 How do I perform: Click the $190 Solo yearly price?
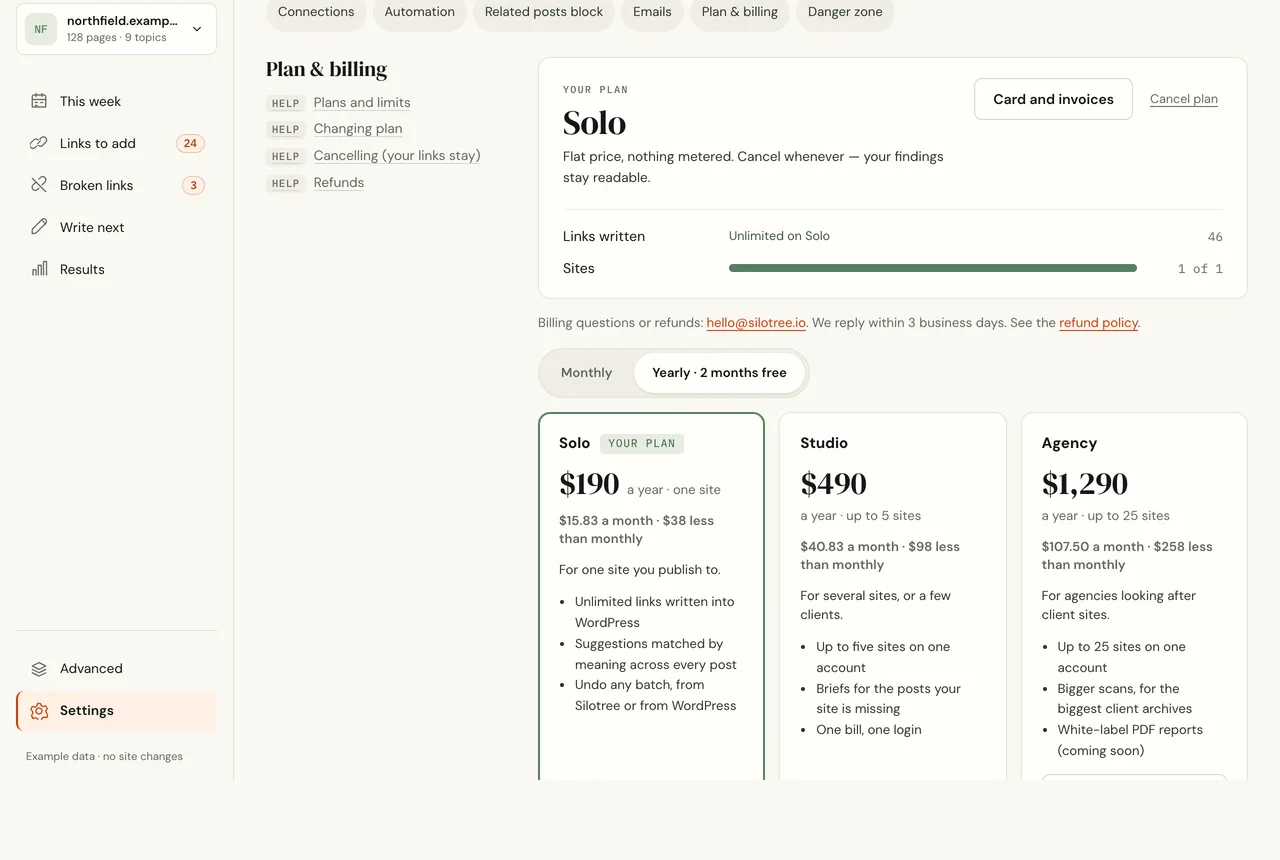(589, 484)
